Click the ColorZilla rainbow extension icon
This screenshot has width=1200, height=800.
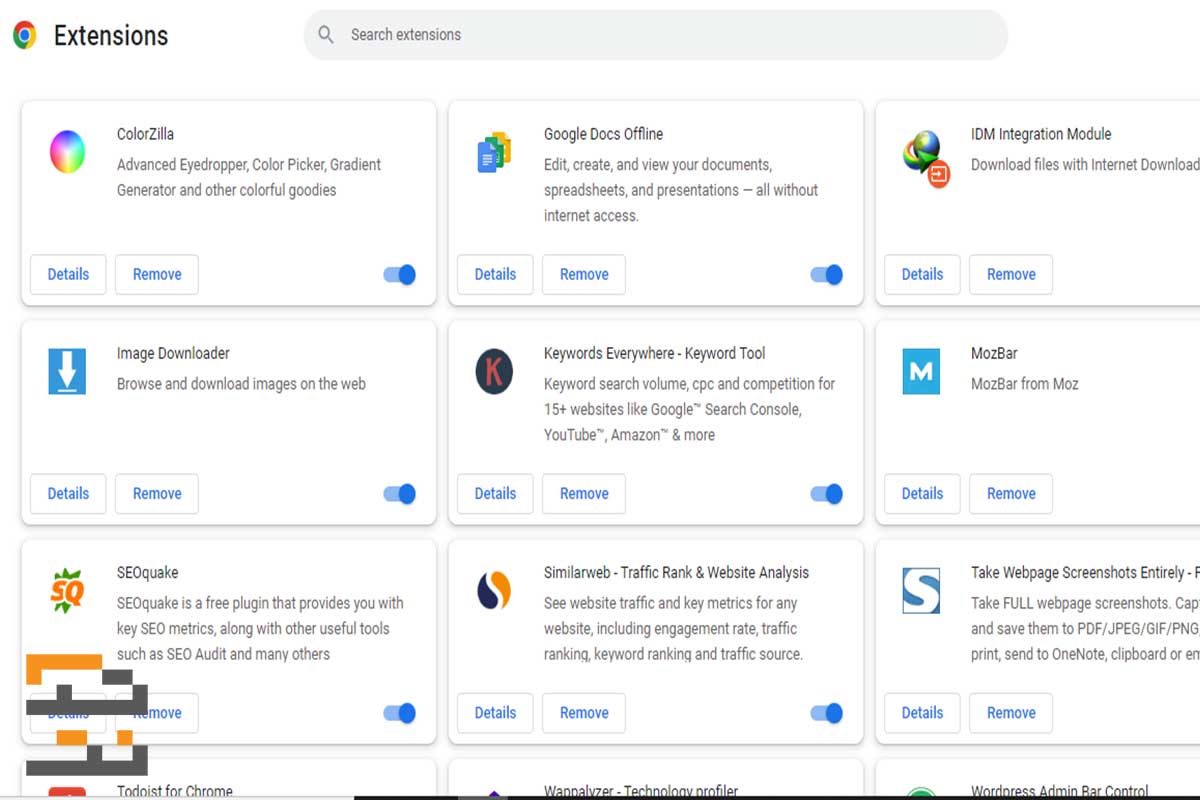click(x=67, y=152)
